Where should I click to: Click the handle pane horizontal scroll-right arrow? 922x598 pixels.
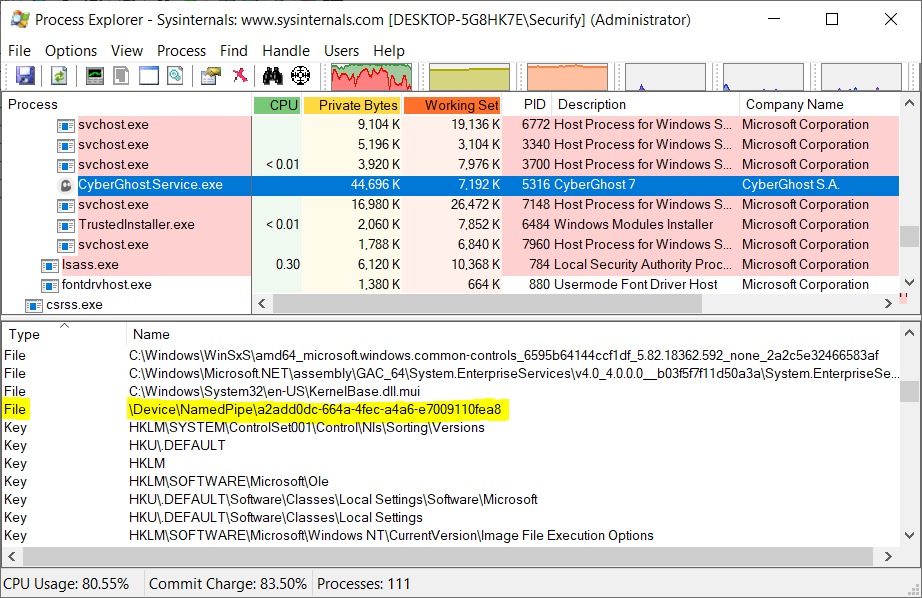click(888, 556)
